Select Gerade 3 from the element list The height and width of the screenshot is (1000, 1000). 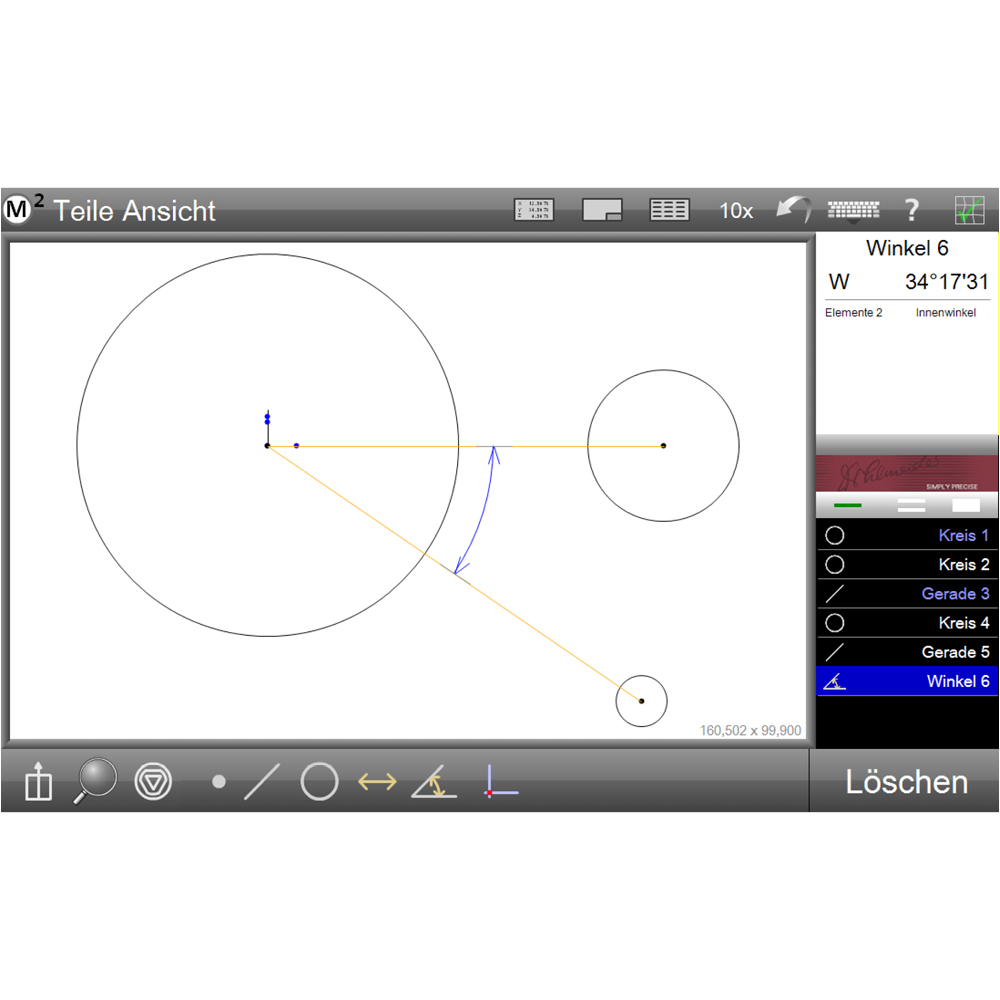point(906,593)
